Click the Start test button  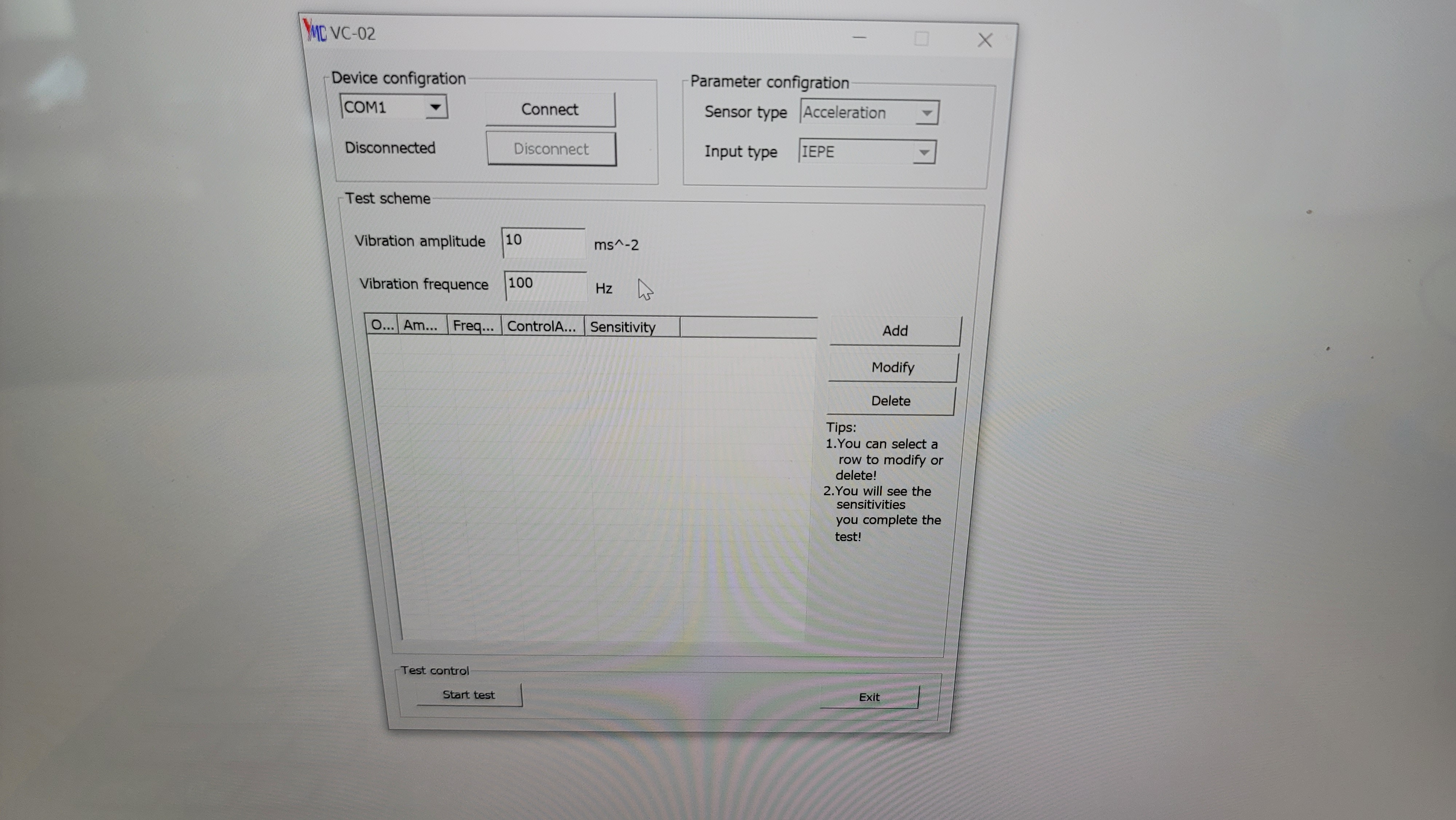(469, 694)
